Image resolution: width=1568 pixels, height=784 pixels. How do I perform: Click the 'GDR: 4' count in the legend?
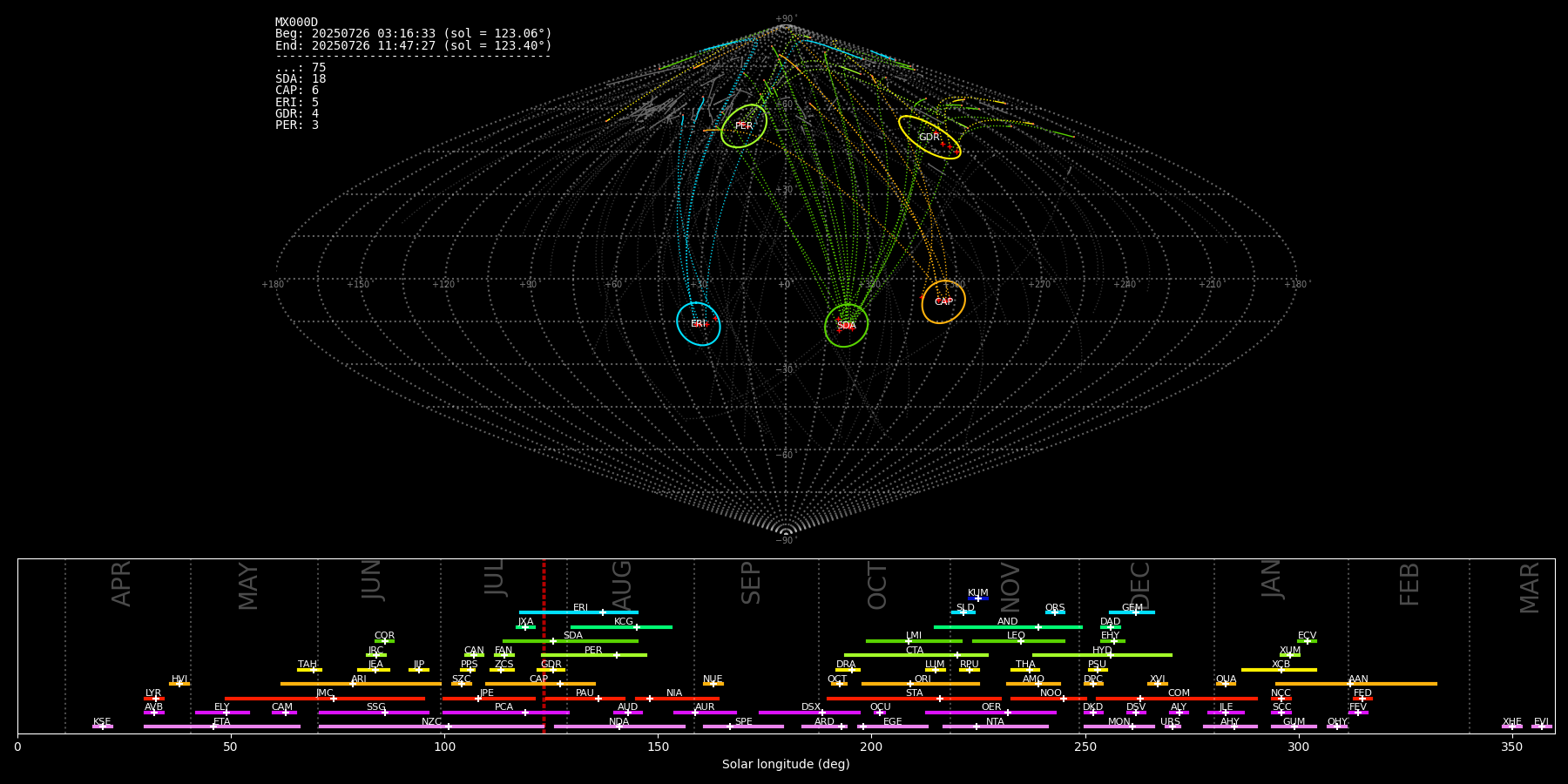297,114
